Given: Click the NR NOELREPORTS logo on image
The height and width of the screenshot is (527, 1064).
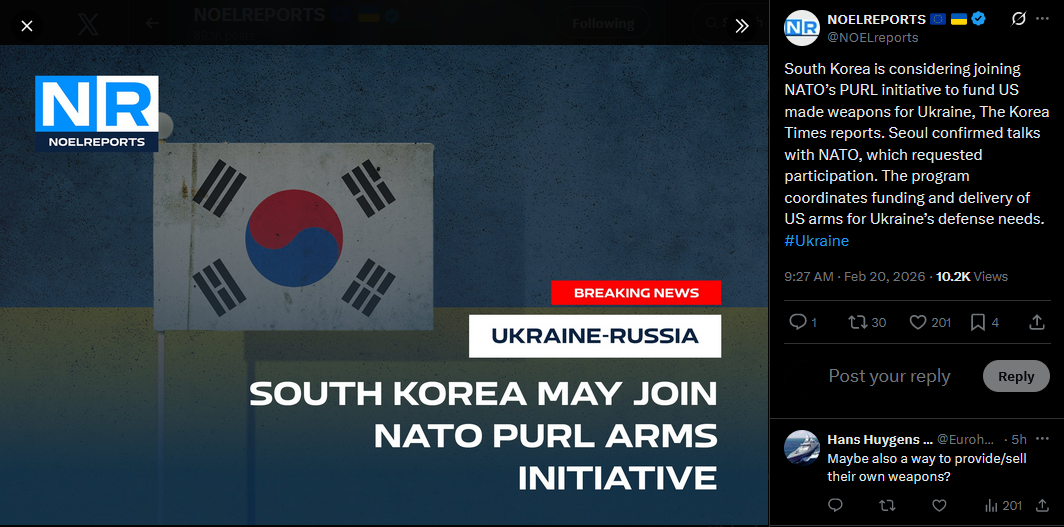Looking at the screenshot, I should tap(96, 113).
